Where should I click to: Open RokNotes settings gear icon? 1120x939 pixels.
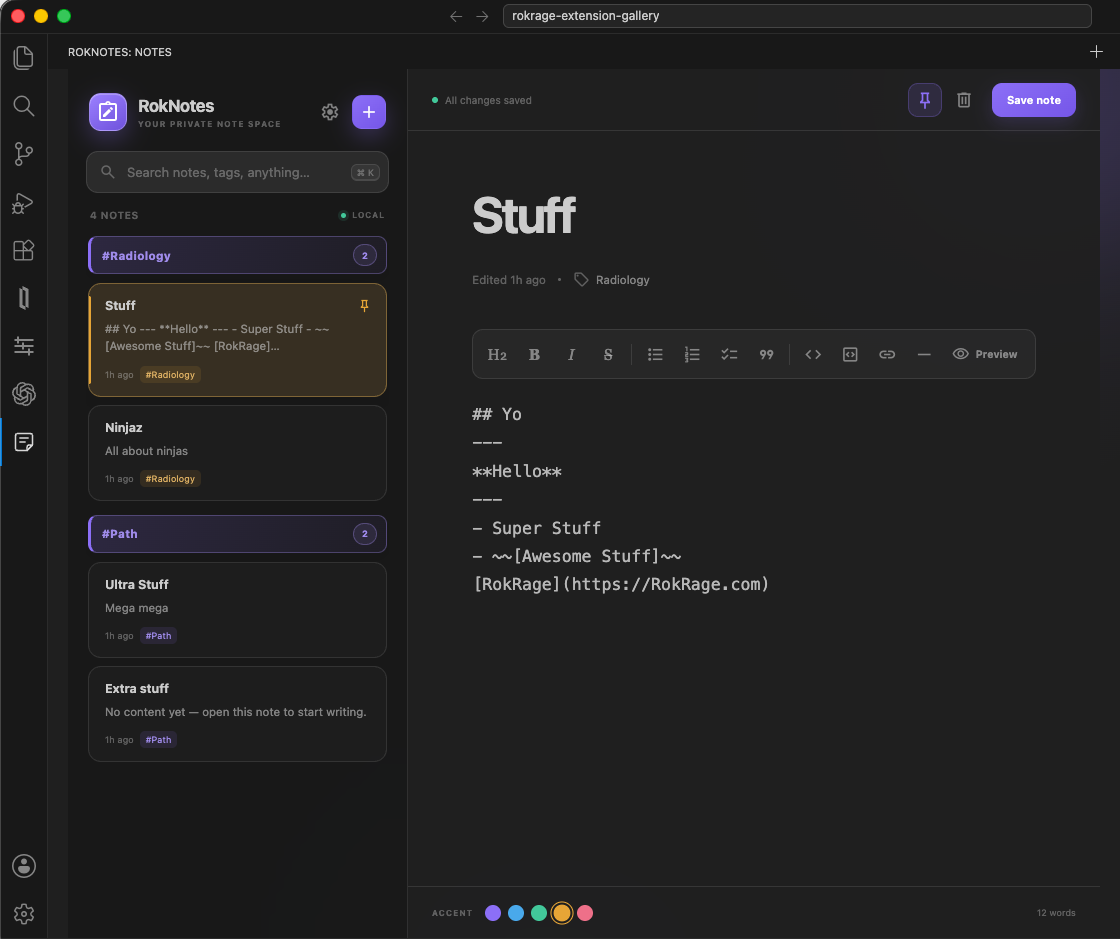329,112
